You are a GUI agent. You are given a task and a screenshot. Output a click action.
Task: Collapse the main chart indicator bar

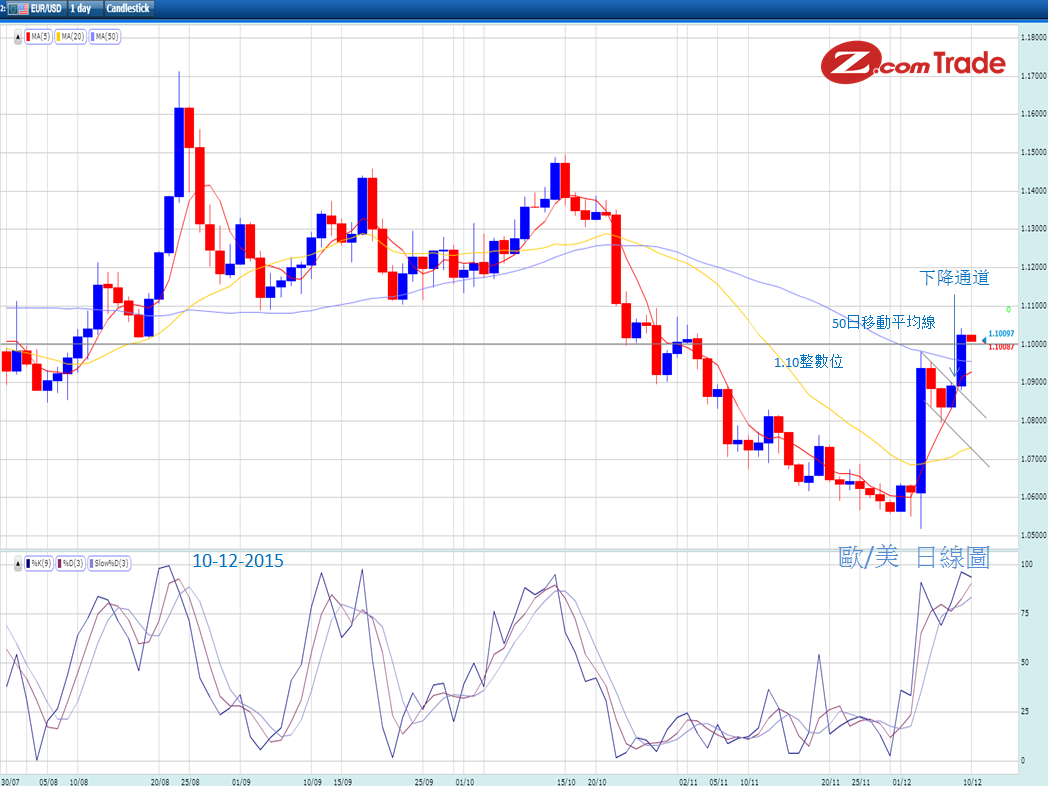(x=17, y=37)
